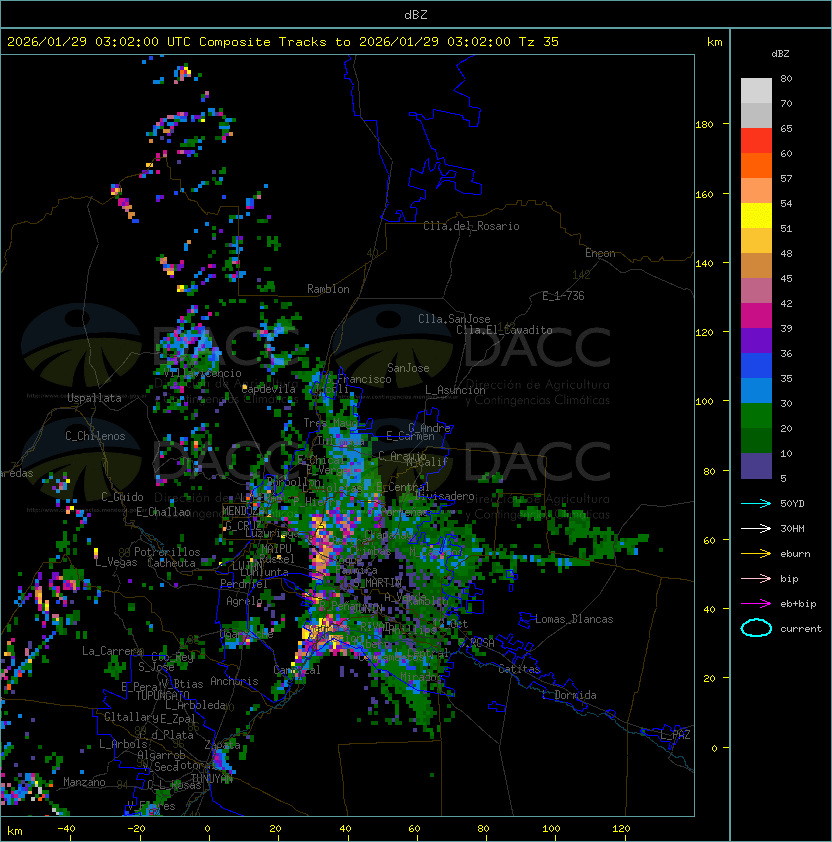Click the '30HM' legend label

click(x=792, y=528)
